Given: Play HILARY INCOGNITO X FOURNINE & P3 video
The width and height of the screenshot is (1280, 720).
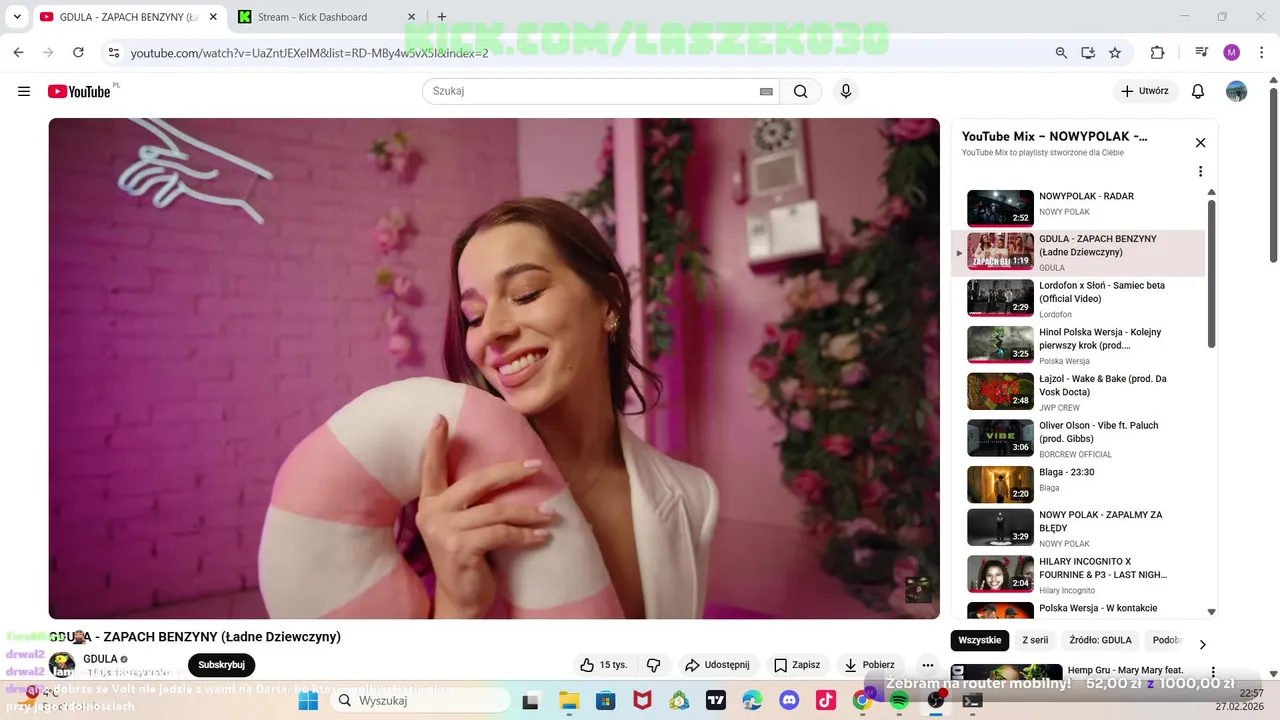Looking at the screenshot, I should click(1080, 575).
